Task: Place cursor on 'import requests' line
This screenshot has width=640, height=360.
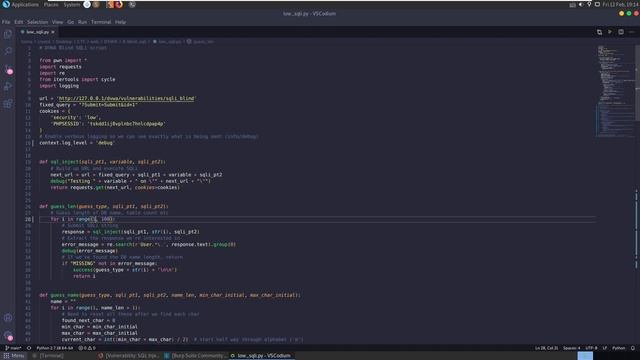Action: coord(60,67)
